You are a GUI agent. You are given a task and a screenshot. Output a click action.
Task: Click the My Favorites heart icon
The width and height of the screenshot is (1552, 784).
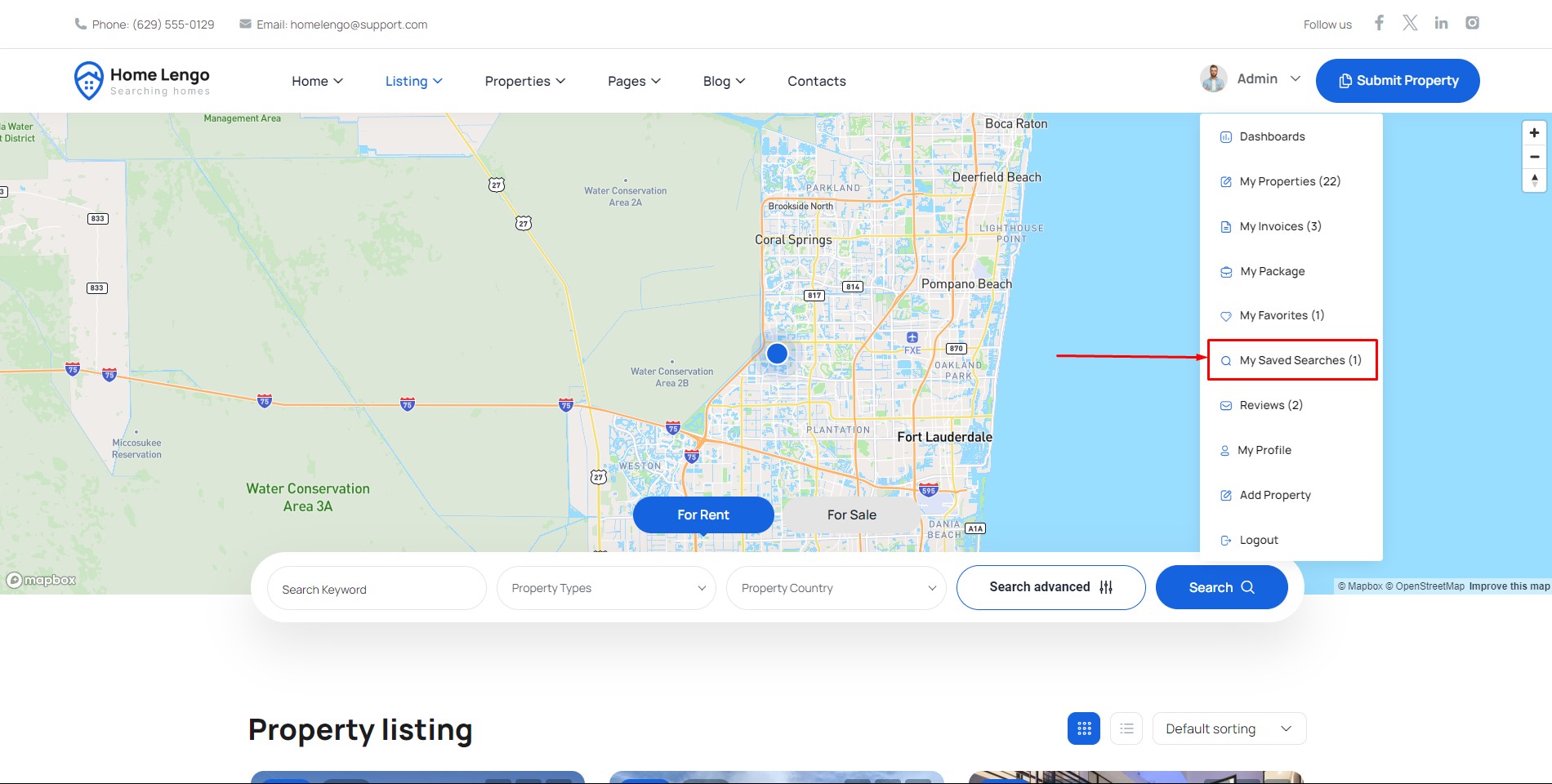[x=1225, y=316]
